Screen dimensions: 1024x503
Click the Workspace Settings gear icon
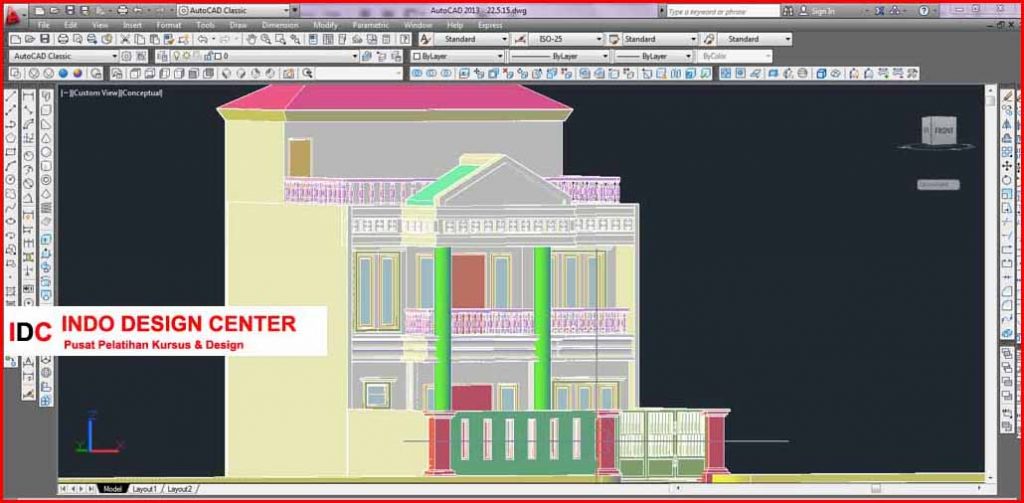126,56
